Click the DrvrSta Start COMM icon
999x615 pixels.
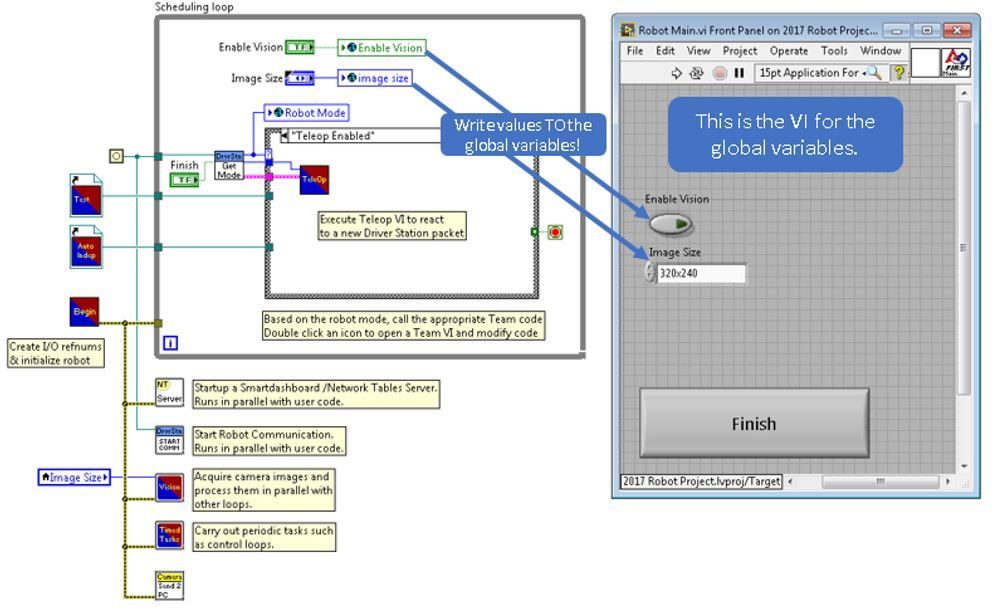click(169, 440)
